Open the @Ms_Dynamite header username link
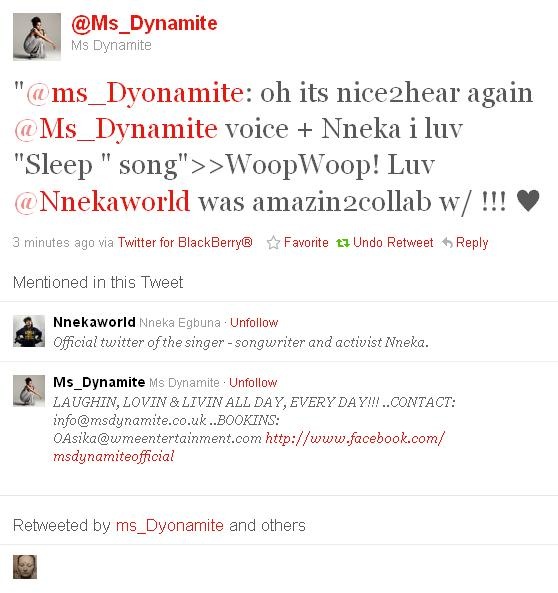The image size is (558, 593). click(144, 23)
